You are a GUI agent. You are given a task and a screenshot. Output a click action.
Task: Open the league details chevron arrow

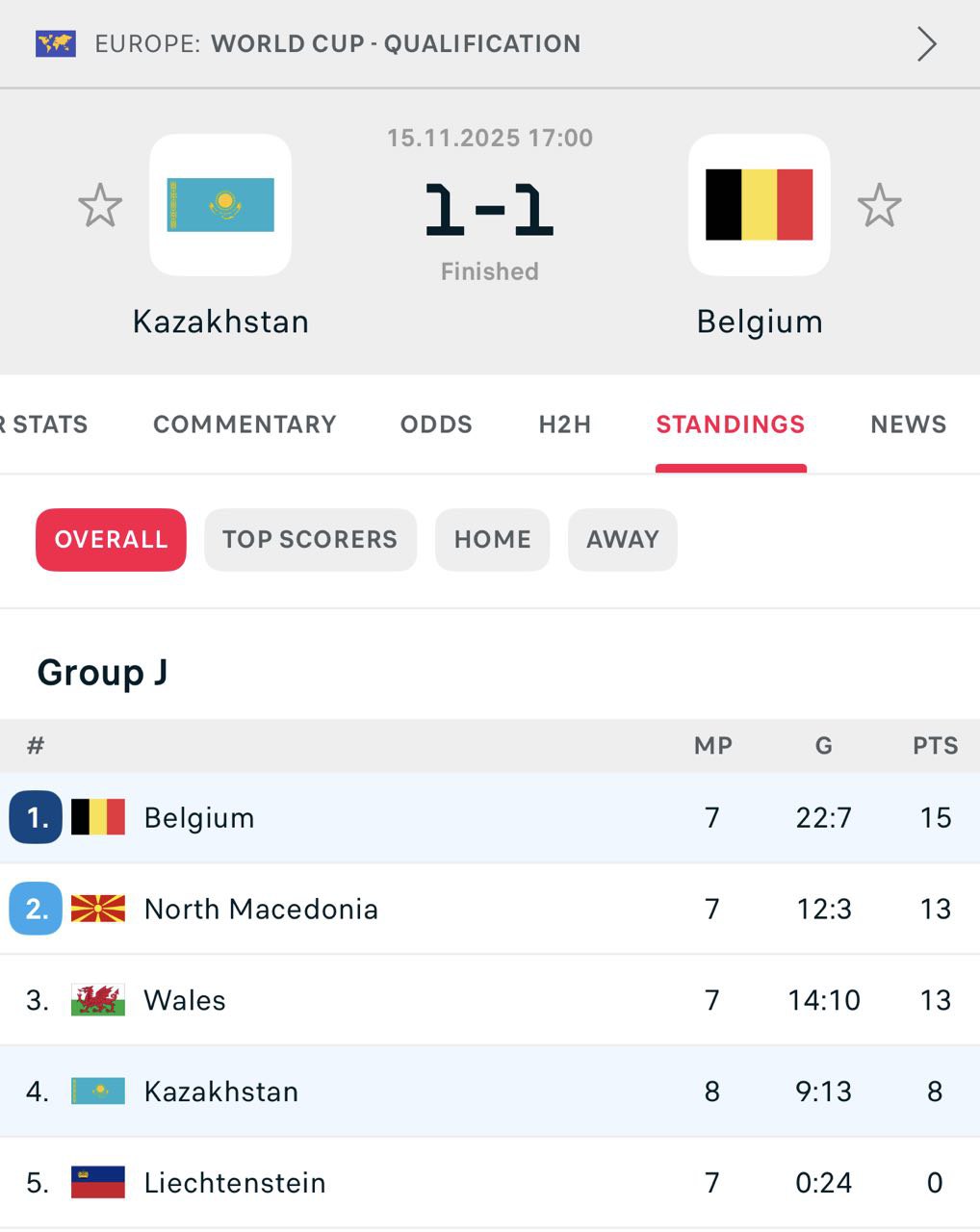[926, 44]
